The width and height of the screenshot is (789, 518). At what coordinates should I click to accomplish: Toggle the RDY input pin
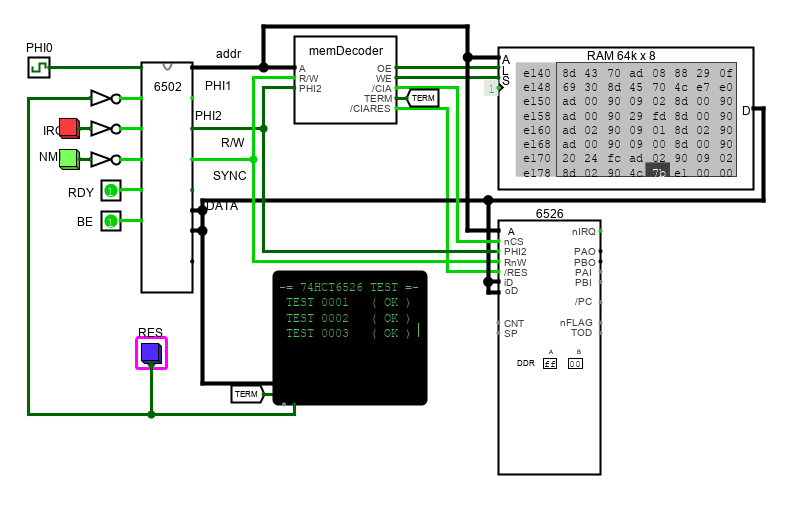click(111, 191)
